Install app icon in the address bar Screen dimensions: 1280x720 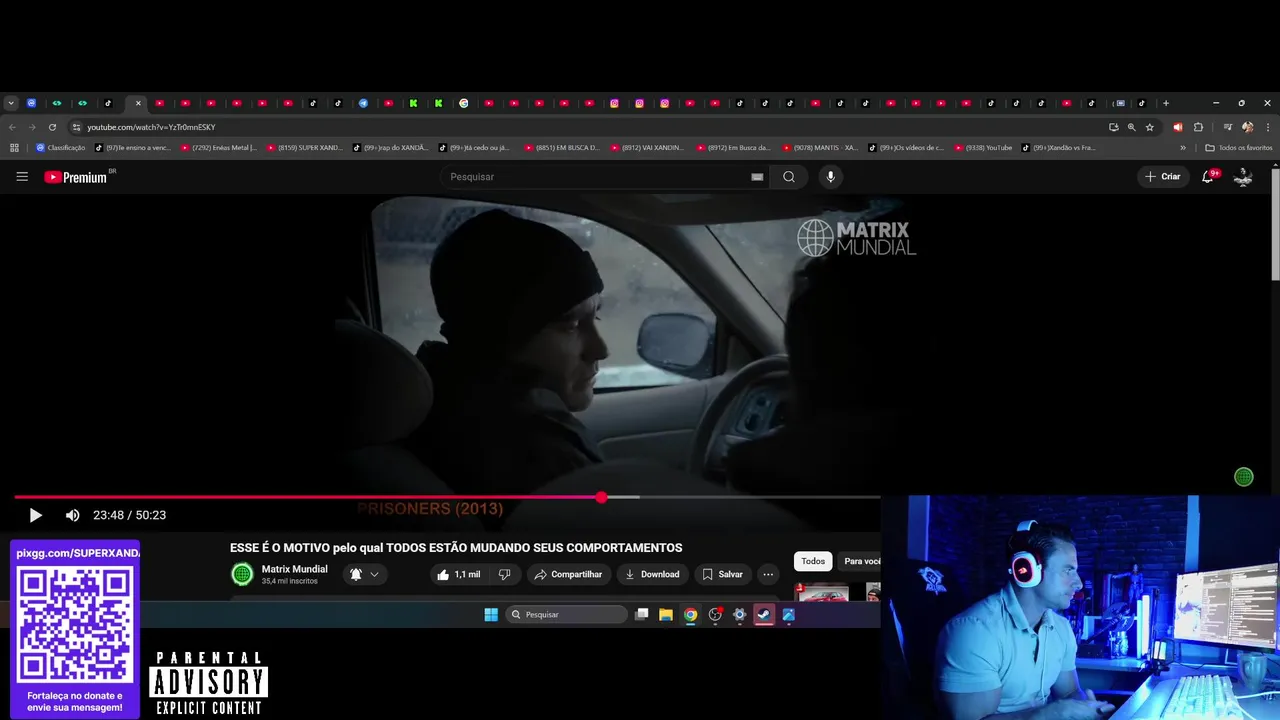(x=1113, y=127)
